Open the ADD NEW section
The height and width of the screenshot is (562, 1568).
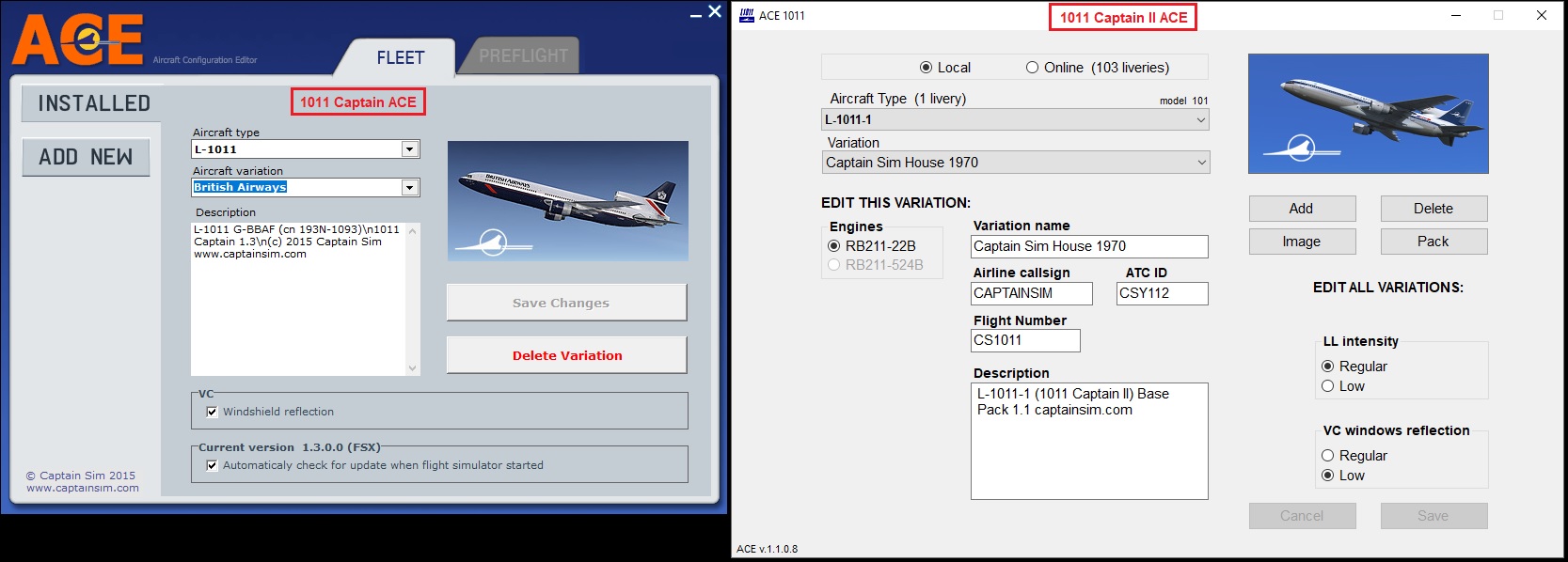86,157
